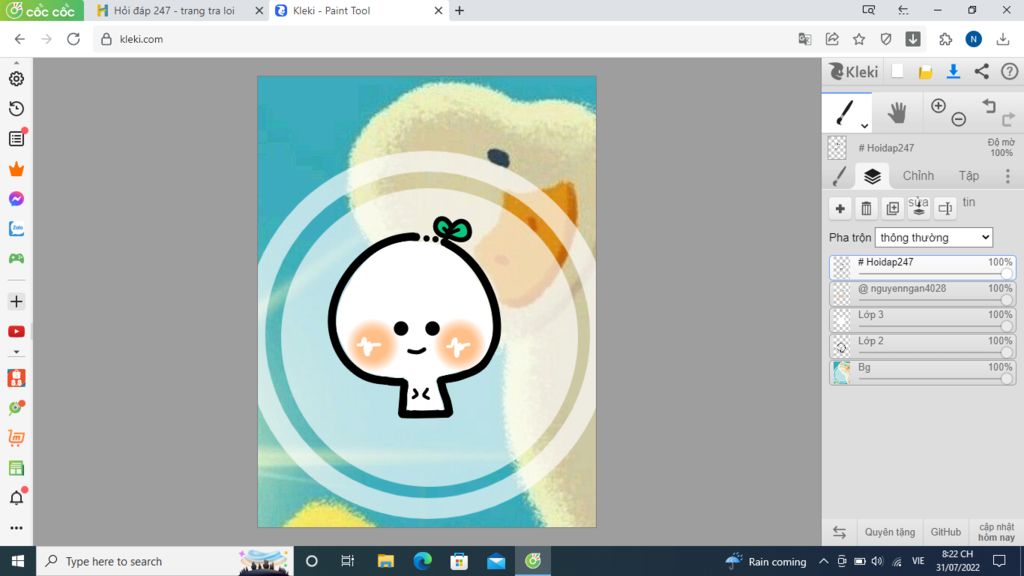Rename the selected layer
Viewport: 1024px width, 576px height.
[x=945, y=208]
